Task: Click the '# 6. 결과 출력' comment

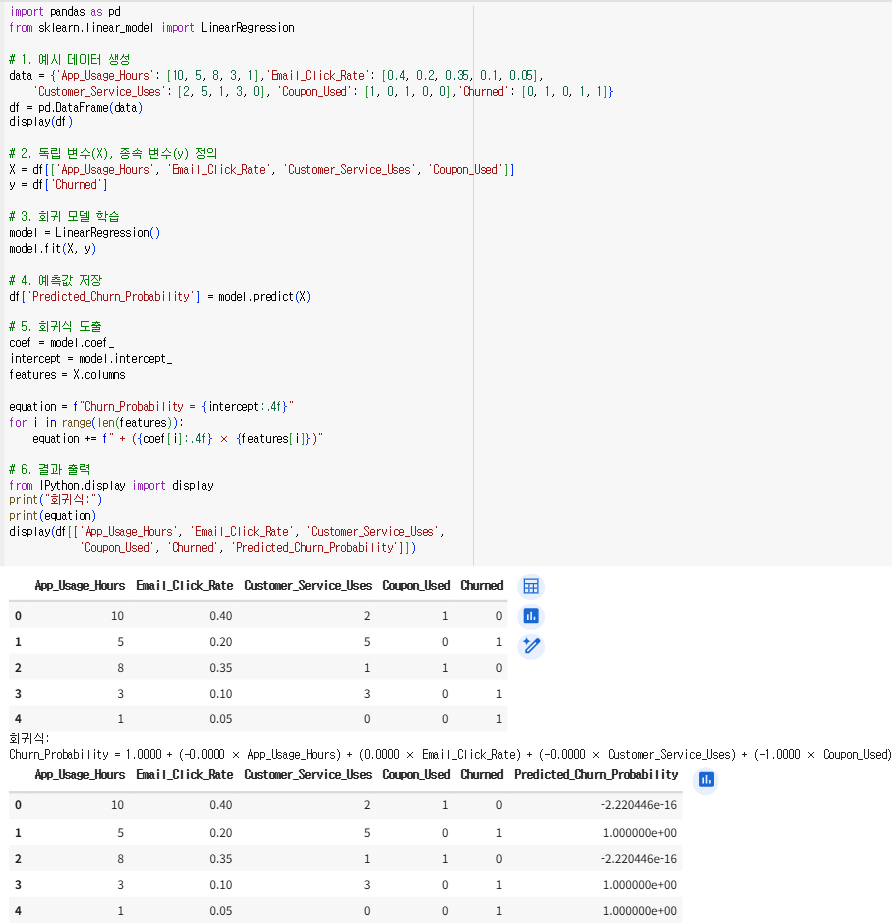Action: (x=49, y=470)
